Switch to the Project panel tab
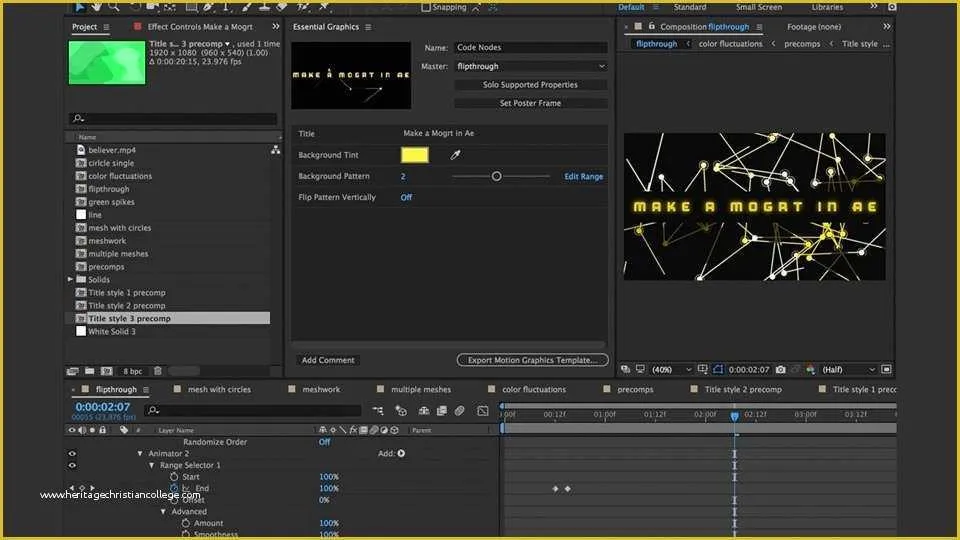The width and height of the screenshot is (960, 540). (84, 27)
